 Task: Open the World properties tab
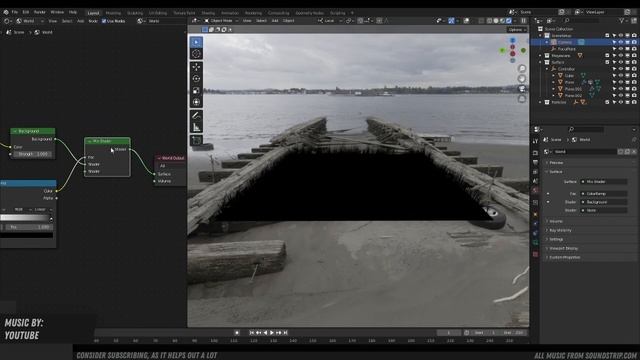coord(535,191)
